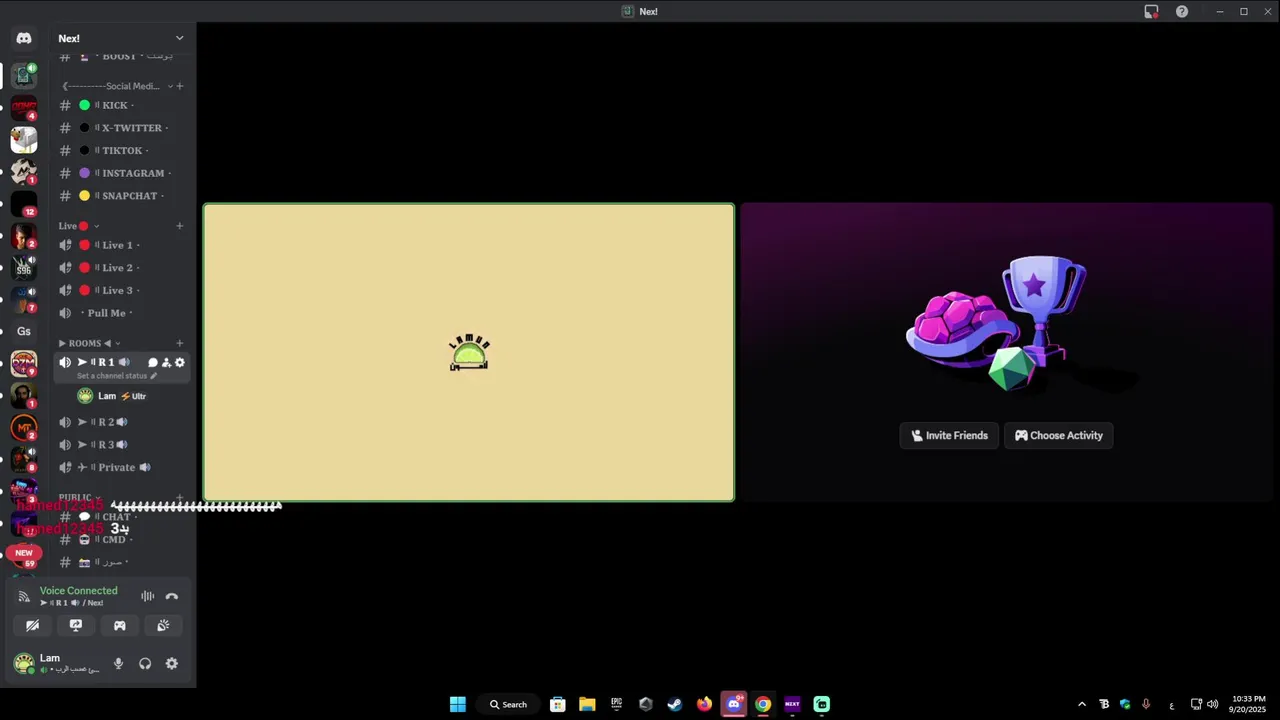Open the Gs server

(24, 331)
